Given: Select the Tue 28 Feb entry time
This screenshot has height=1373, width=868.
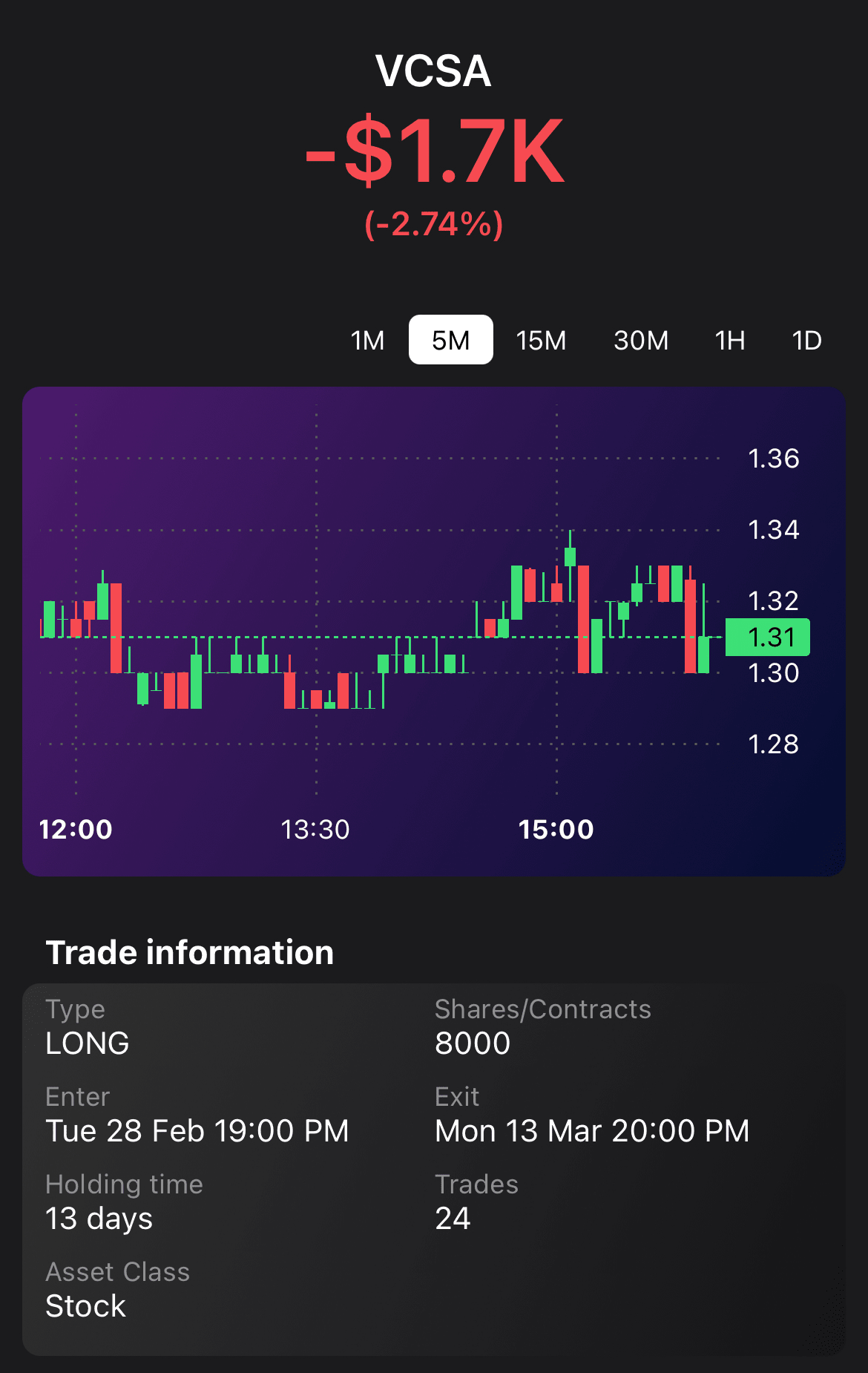Looking at the screenshot, I should click(197, 1131).
